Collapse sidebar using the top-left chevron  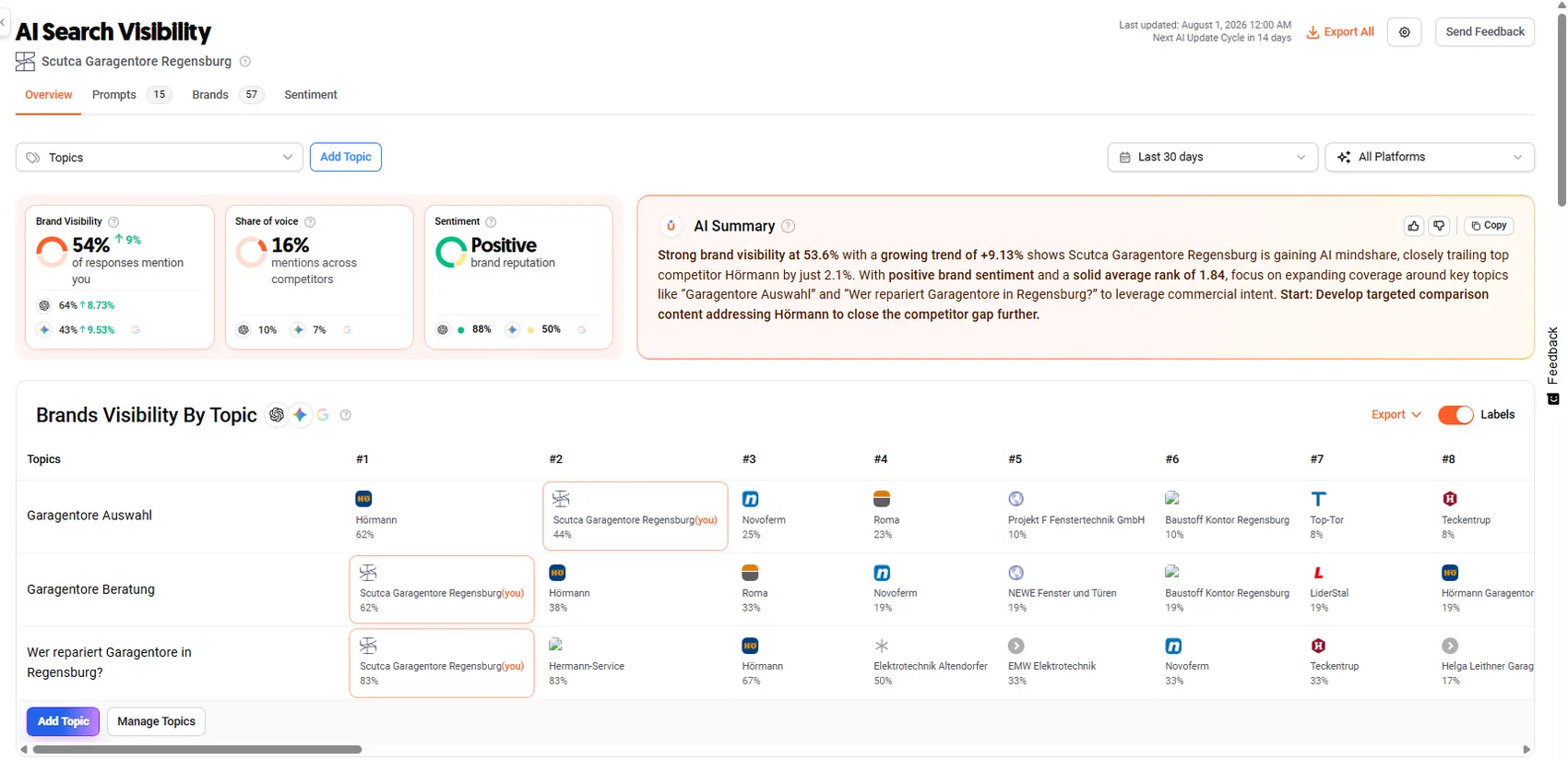pyautogui.click(x=3, y=22)
